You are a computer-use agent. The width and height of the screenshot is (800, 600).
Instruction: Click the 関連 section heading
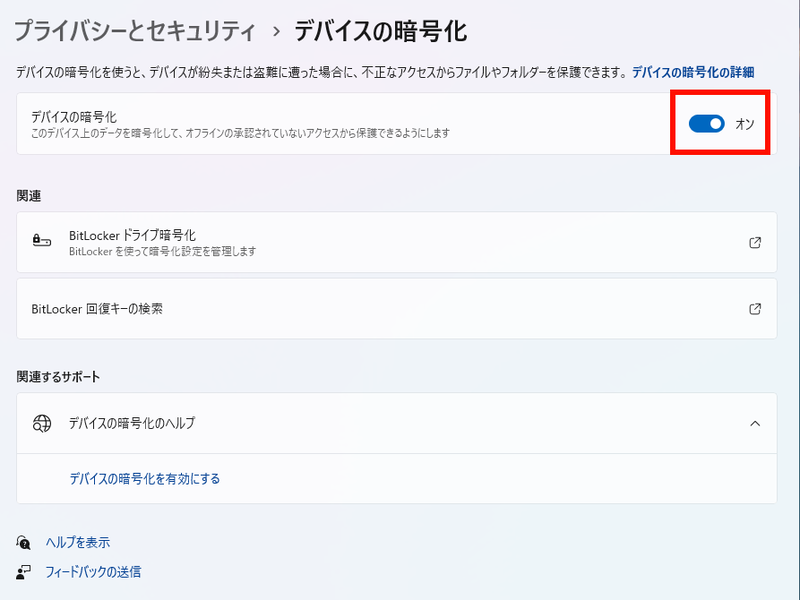pos(29,196)
